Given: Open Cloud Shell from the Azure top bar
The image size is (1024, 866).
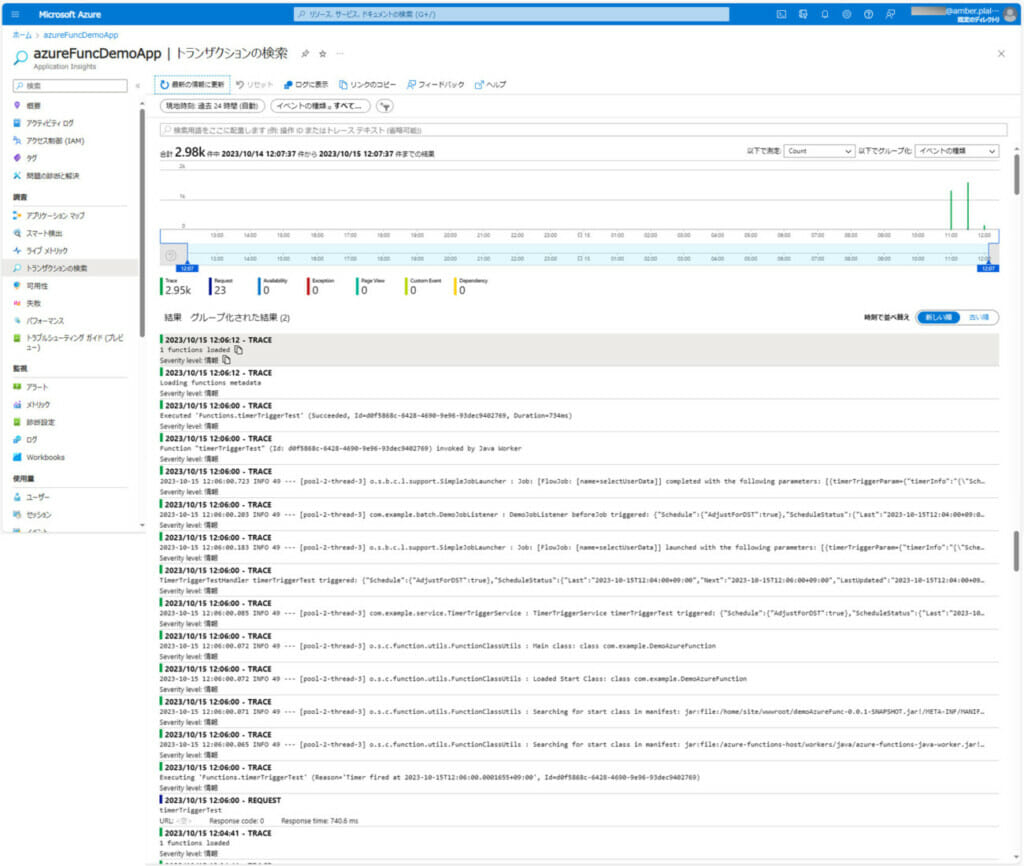Looking at the screenshot, I should click(x=779, y=13).
